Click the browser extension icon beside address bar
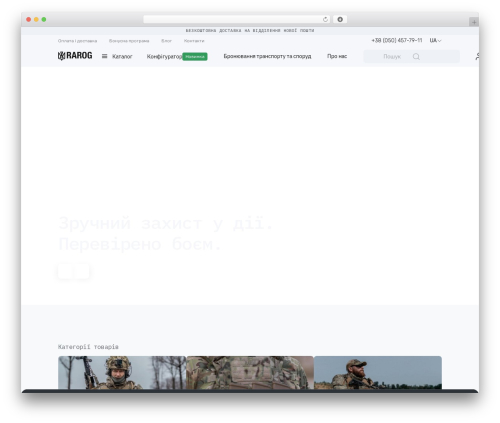 pos(340,20)
